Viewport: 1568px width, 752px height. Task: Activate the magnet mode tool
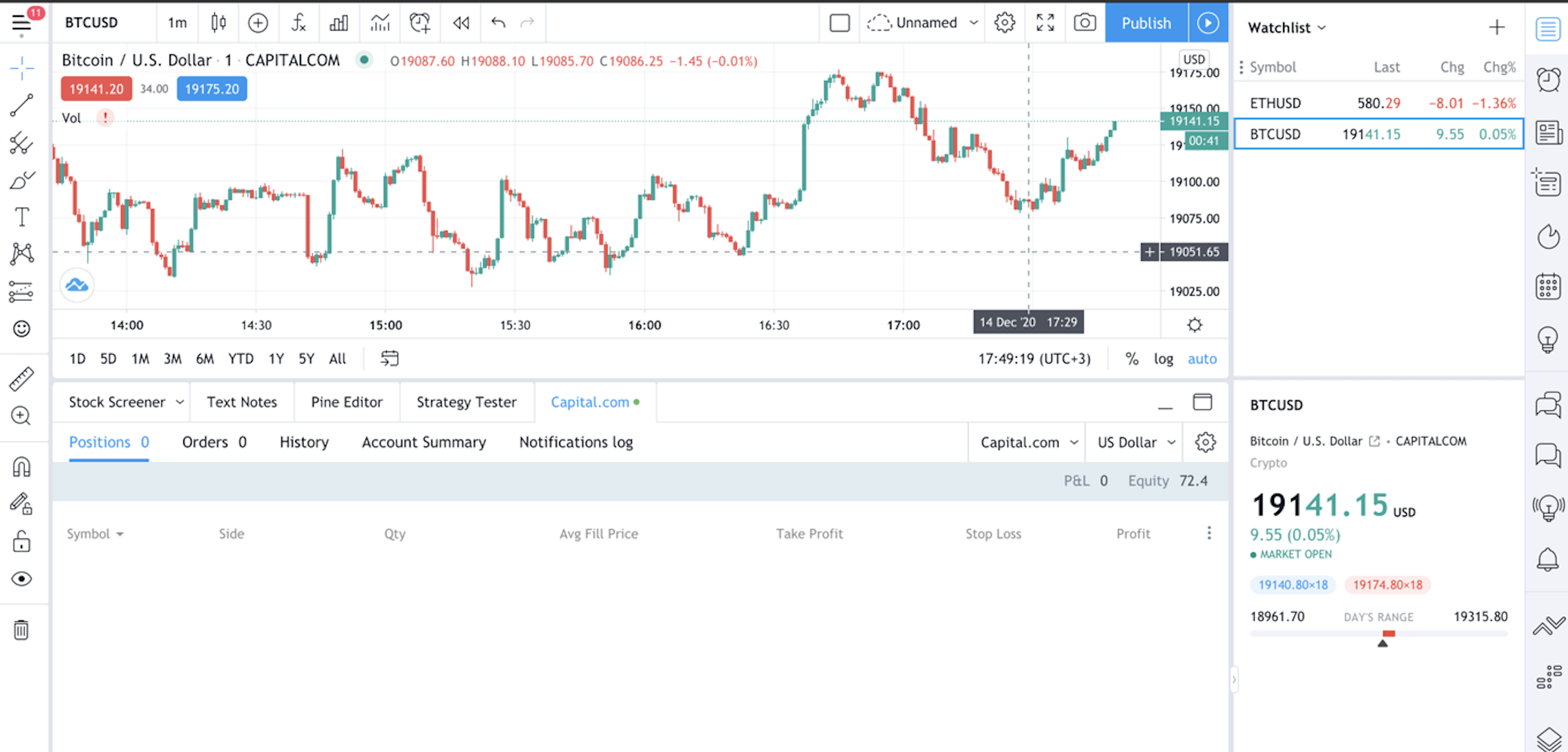coord(21,467)
